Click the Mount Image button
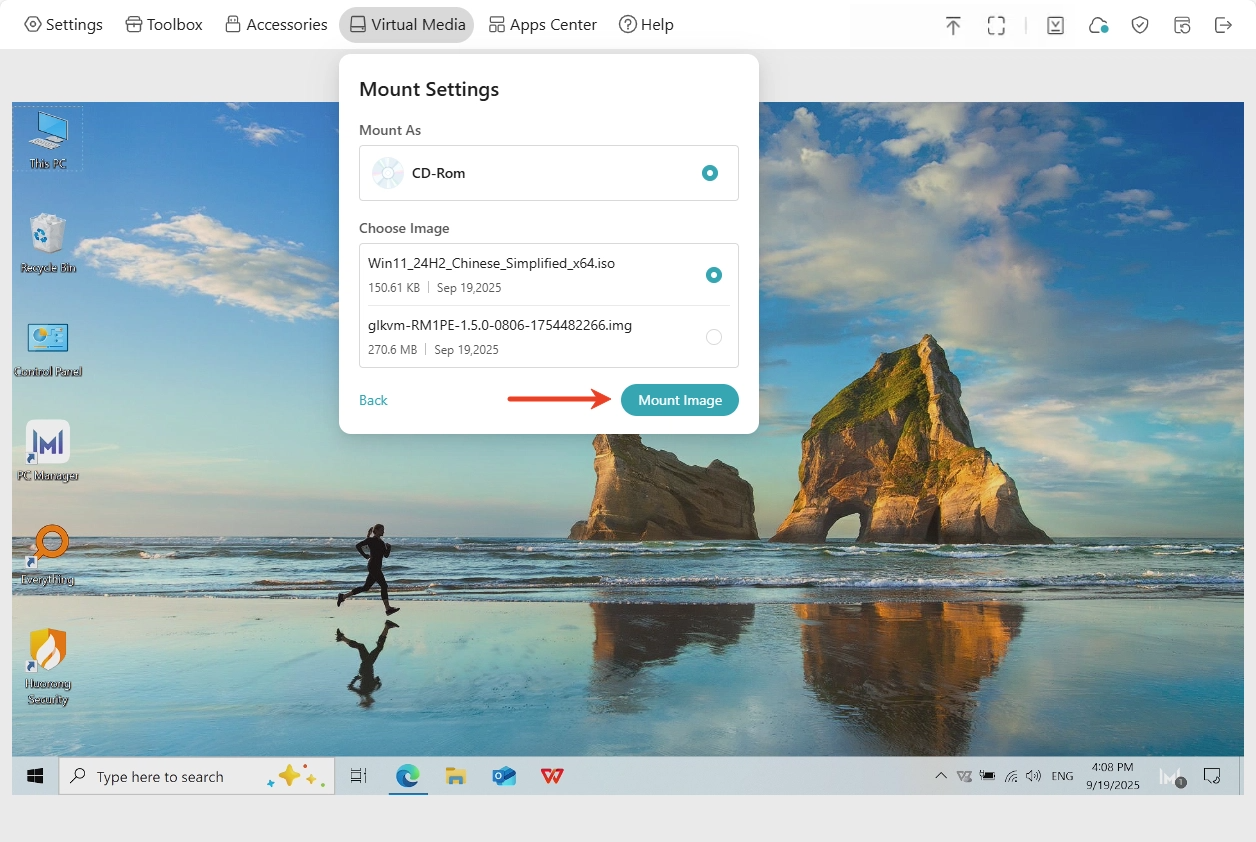The image size is (1256, 842). coord(680,400)
